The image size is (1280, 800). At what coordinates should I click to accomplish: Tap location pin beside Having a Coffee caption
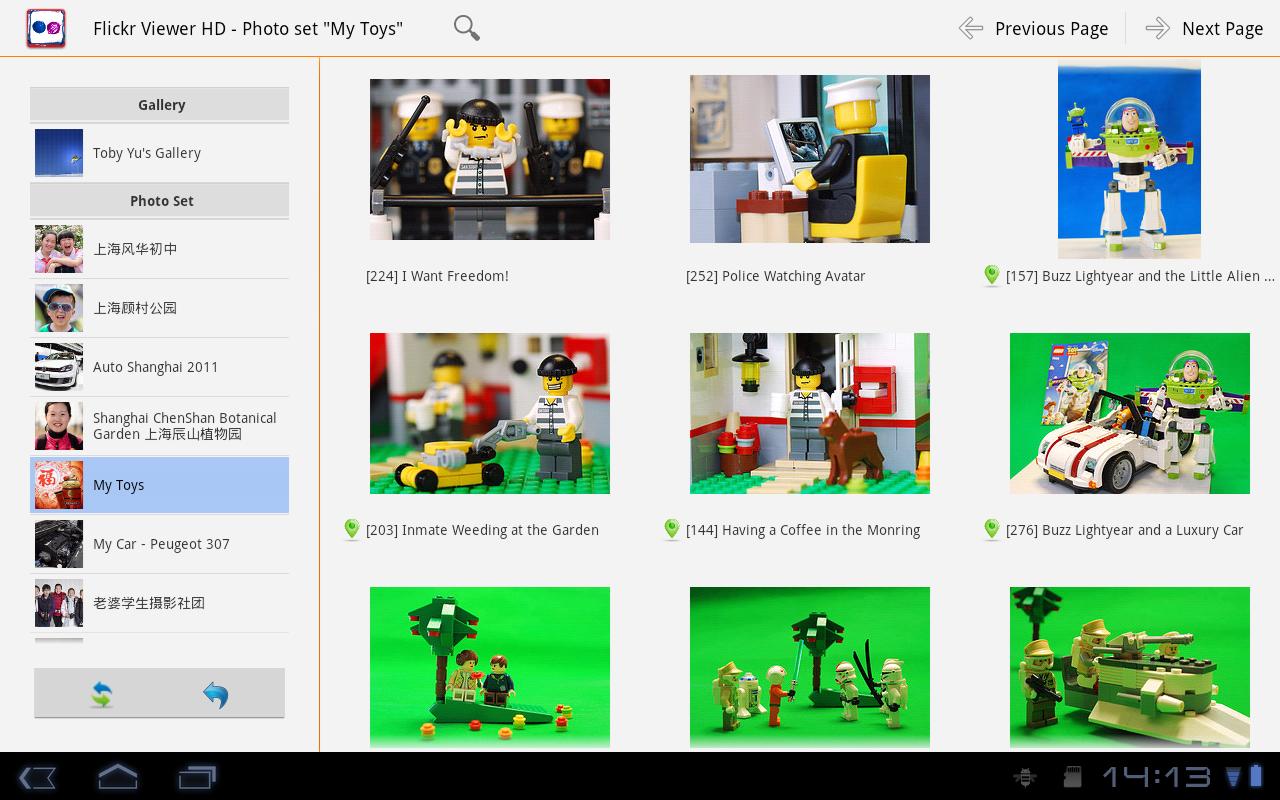pos(671,530)
